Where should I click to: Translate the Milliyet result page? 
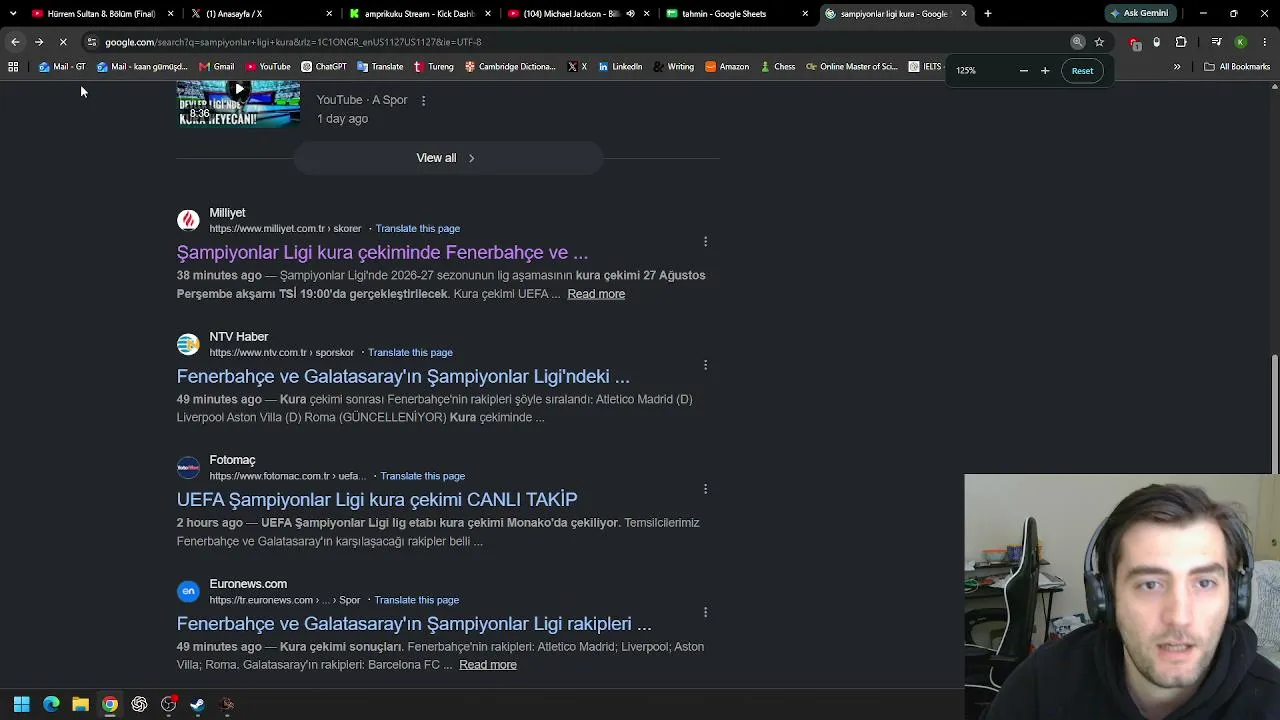click(418, 229)
